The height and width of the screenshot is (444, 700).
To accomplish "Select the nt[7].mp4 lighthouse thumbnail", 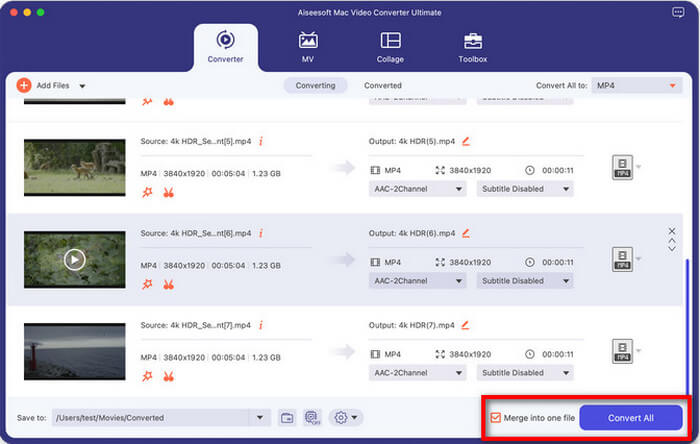I will point(75,351).
